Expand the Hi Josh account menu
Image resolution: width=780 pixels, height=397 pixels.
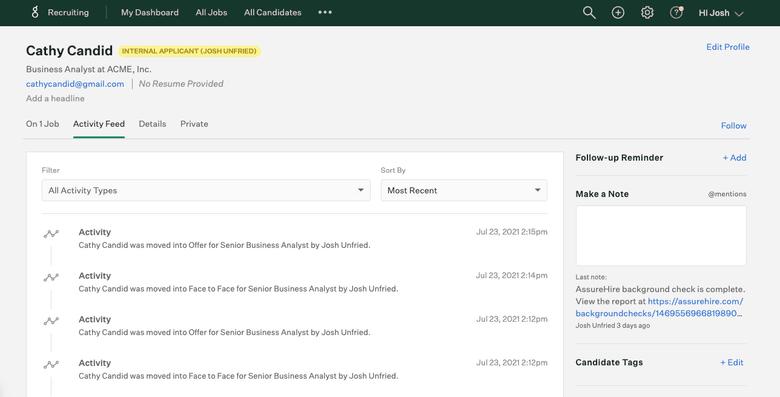coord(721,13)
